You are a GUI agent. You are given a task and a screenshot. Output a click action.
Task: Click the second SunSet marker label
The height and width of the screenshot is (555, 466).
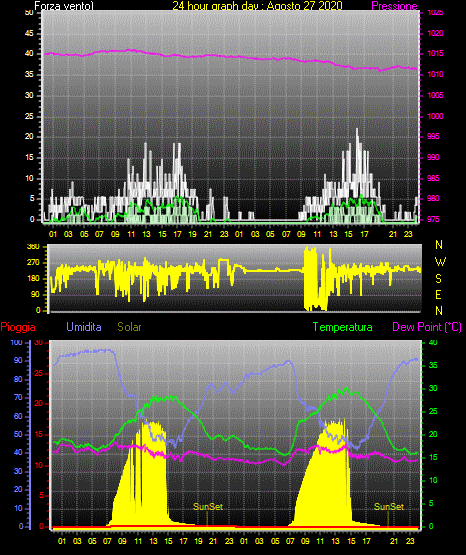(x=389, y=507)
